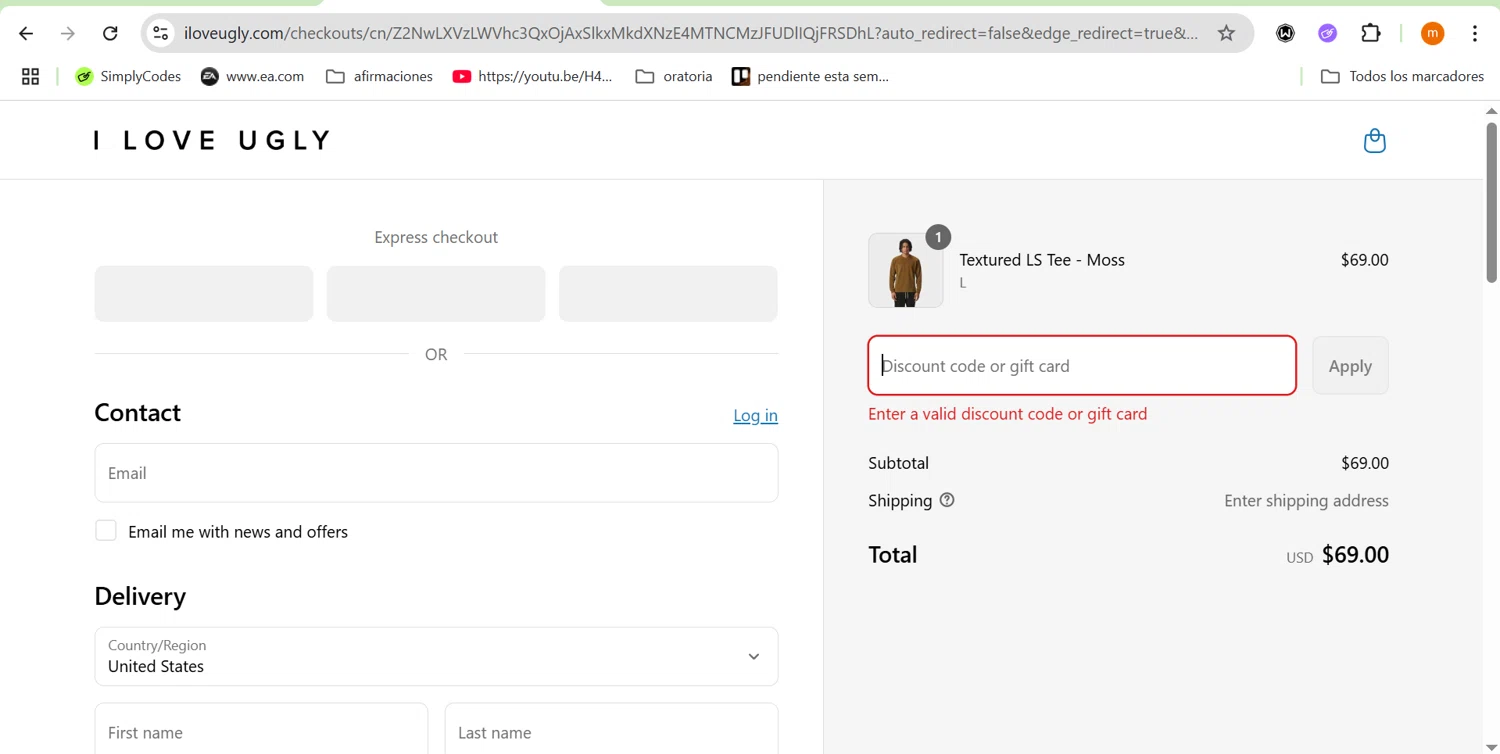Show shipping info via question mark icon

point(947,500)
